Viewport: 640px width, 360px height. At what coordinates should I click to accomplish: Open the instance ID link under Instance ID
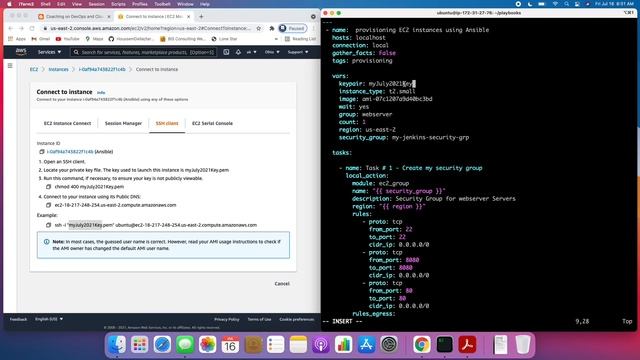coord(70,152)
